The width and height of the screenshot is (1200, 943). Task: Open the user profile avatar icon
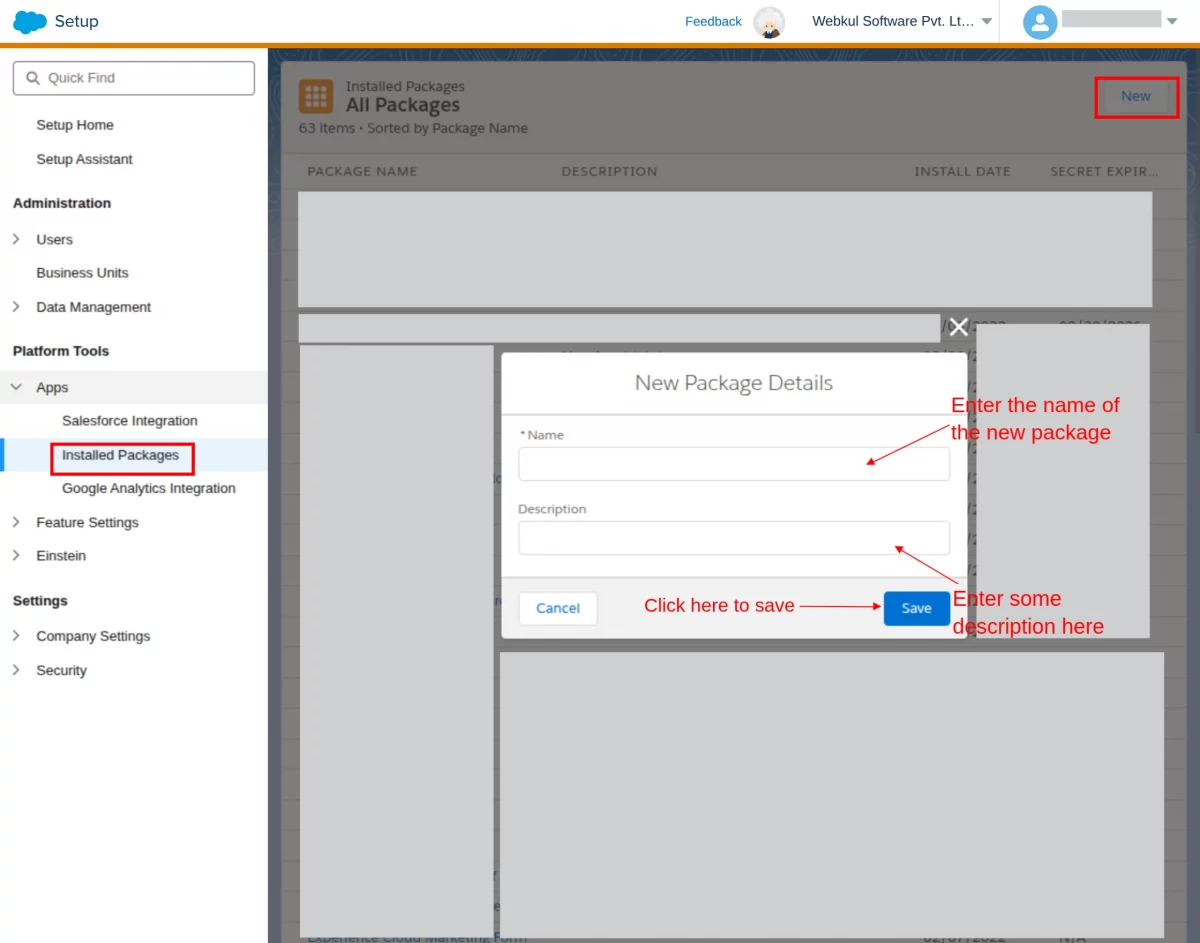coord(1040,22)
